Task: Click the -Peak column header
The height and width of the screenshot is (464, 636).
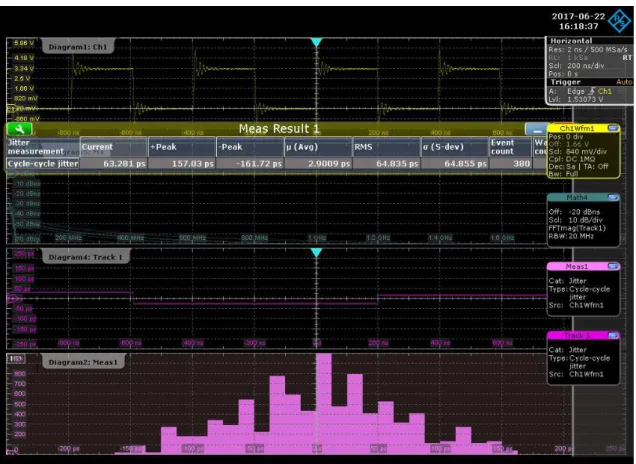Action: (x=250, y=147)
